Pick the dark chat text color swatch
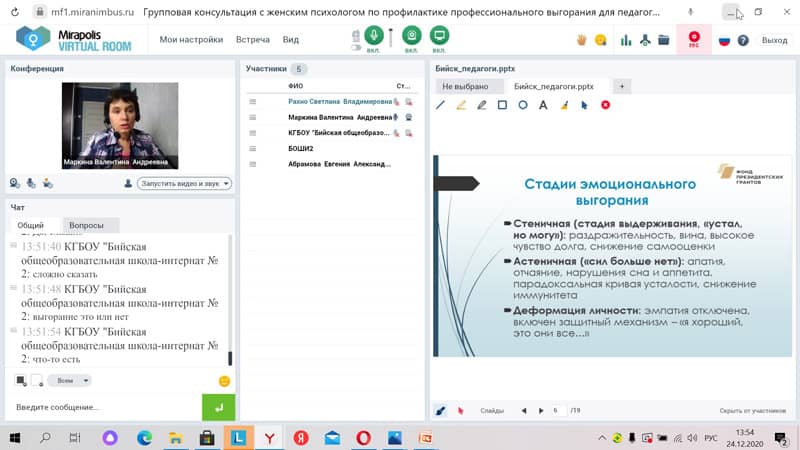Viewport: 800px width, 450px height. click(20, 380)
